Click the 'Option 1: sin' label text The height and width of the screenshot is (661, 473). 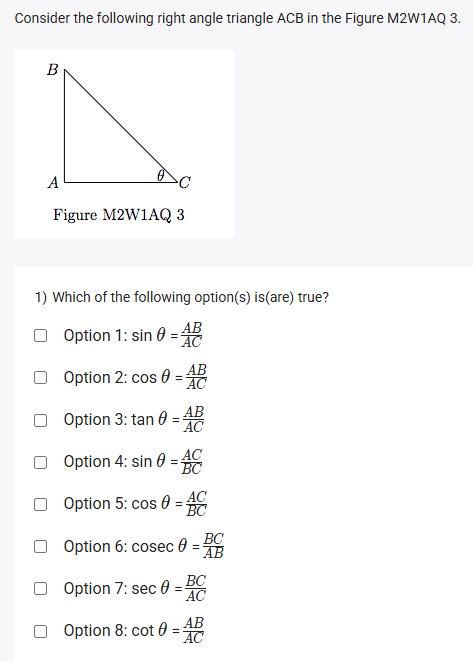(108, 336)
